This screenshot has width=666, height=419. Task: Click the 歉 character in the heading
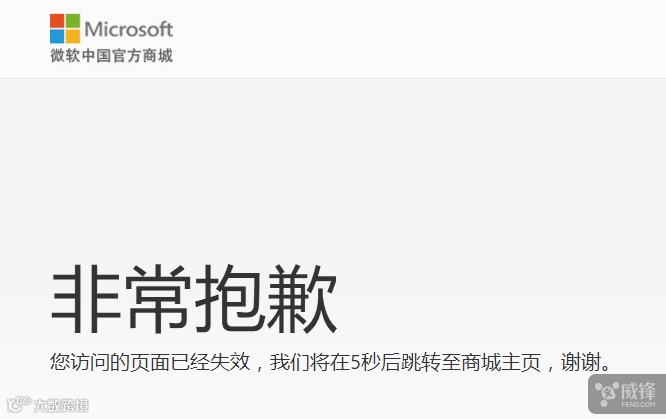tap(302, 299)
